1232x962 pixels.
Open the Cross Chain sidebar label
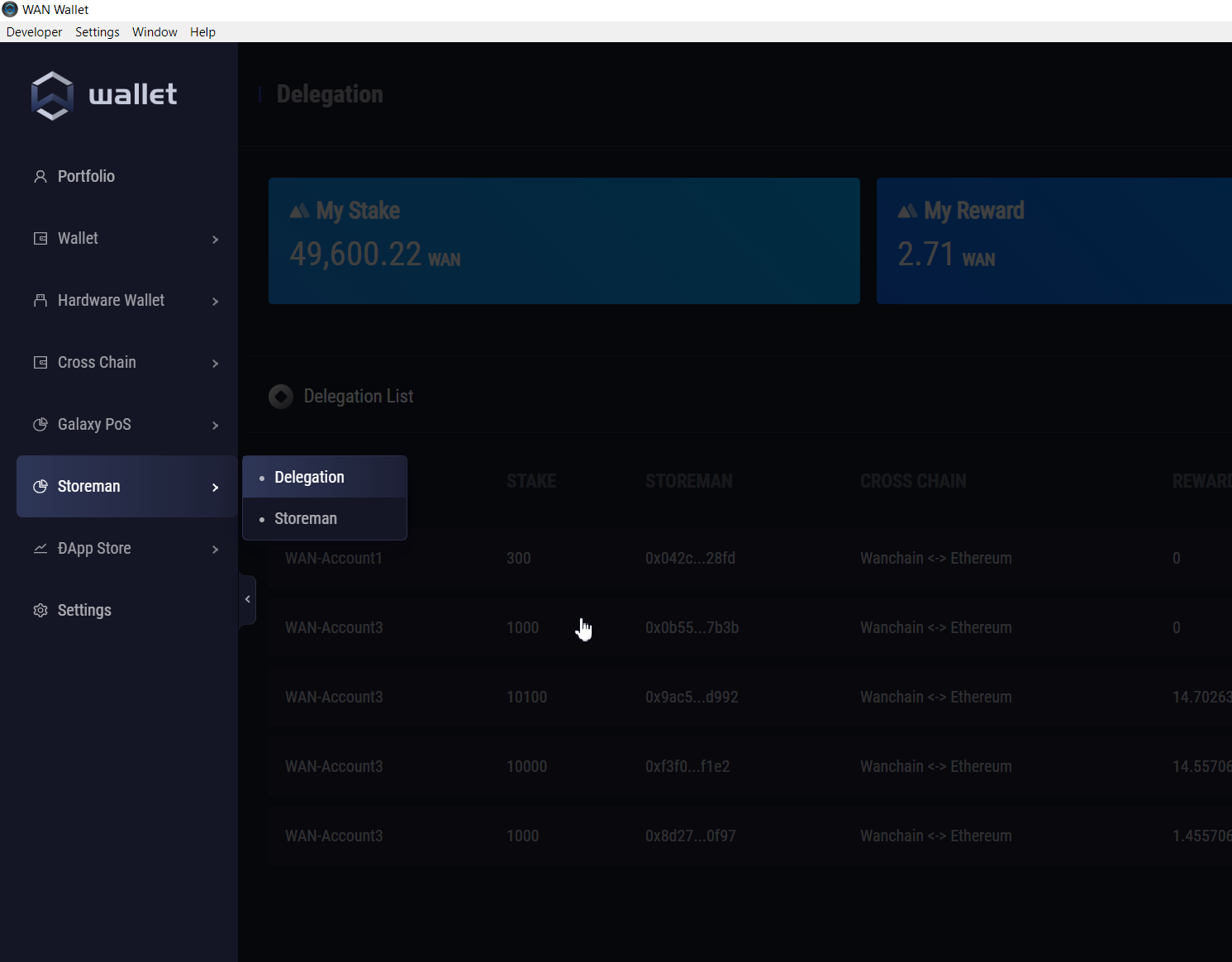coord(97,362)
